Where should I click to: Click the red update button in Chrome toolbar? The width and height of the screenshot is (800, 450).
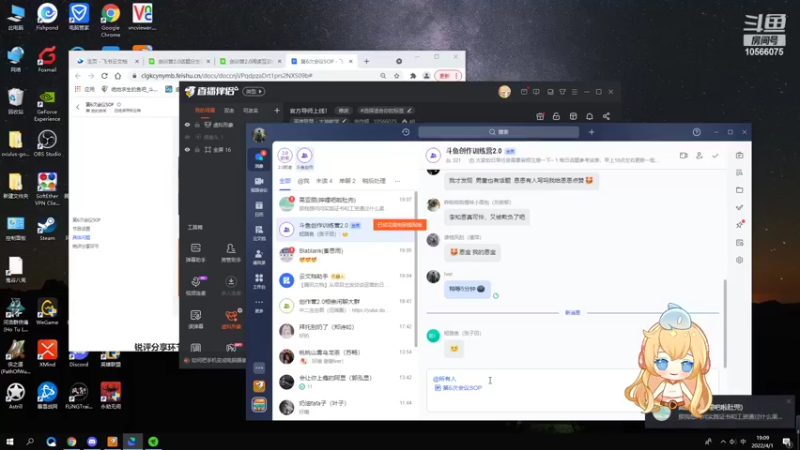pos(444,76)
